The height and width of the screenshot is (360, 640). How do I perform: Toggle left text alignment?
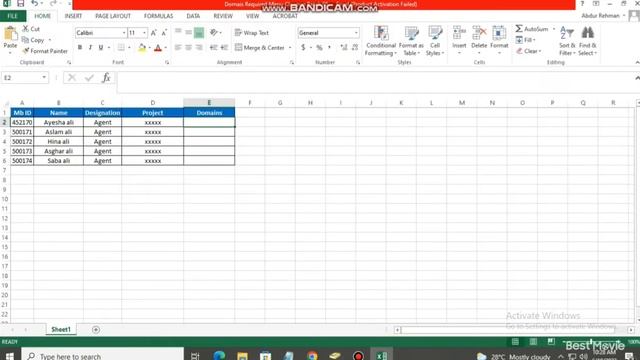pos(178,48)
